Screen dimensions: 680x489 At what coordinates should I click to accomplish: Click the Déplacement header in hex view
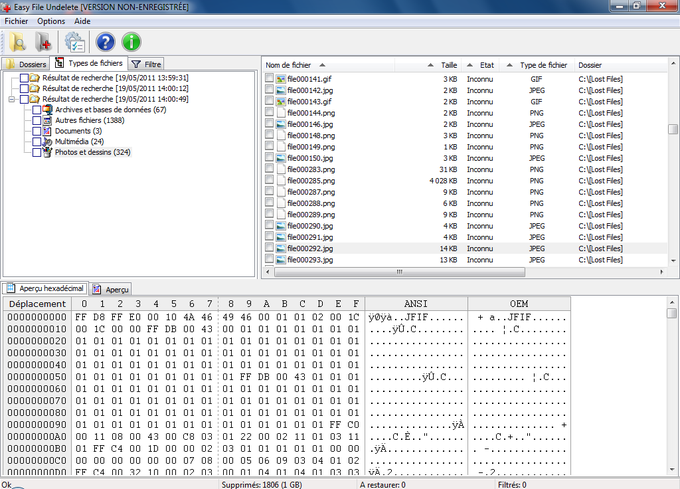[x=37, y=304]
